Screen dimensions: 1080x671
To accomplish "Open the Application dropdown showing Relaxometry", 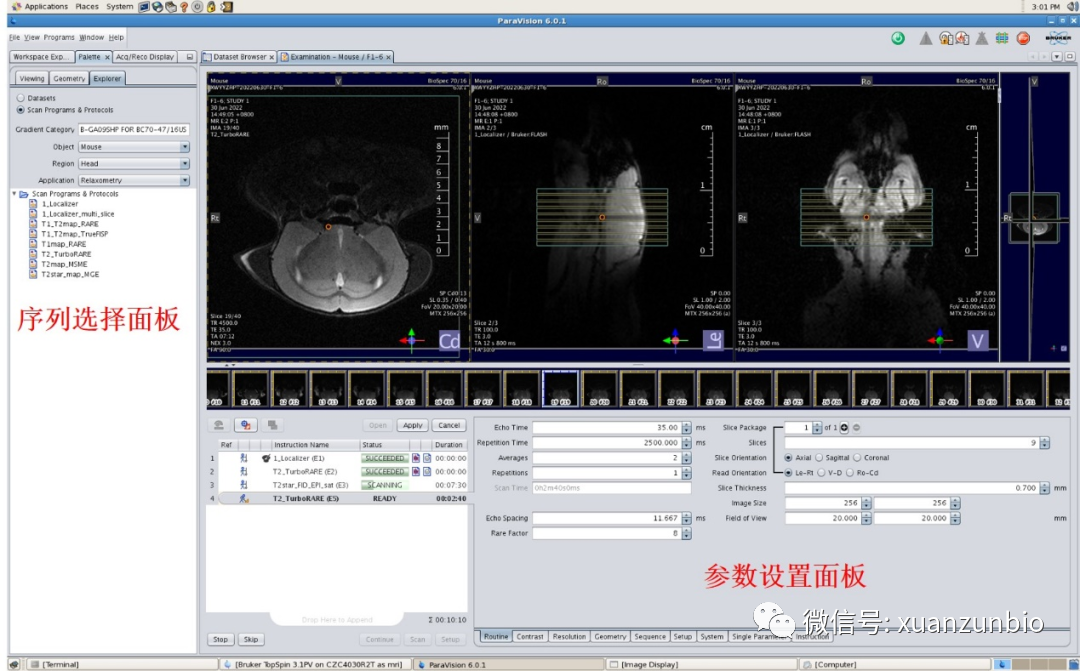I will (134, 180).
